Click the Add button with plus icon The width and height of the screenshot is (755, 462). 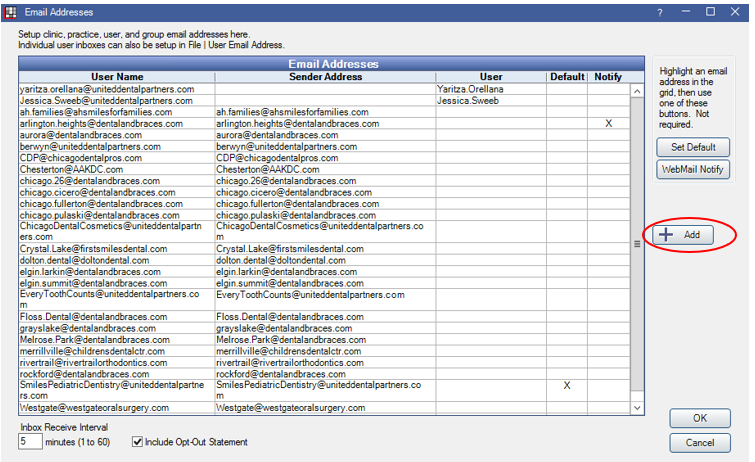click(683, 235)
